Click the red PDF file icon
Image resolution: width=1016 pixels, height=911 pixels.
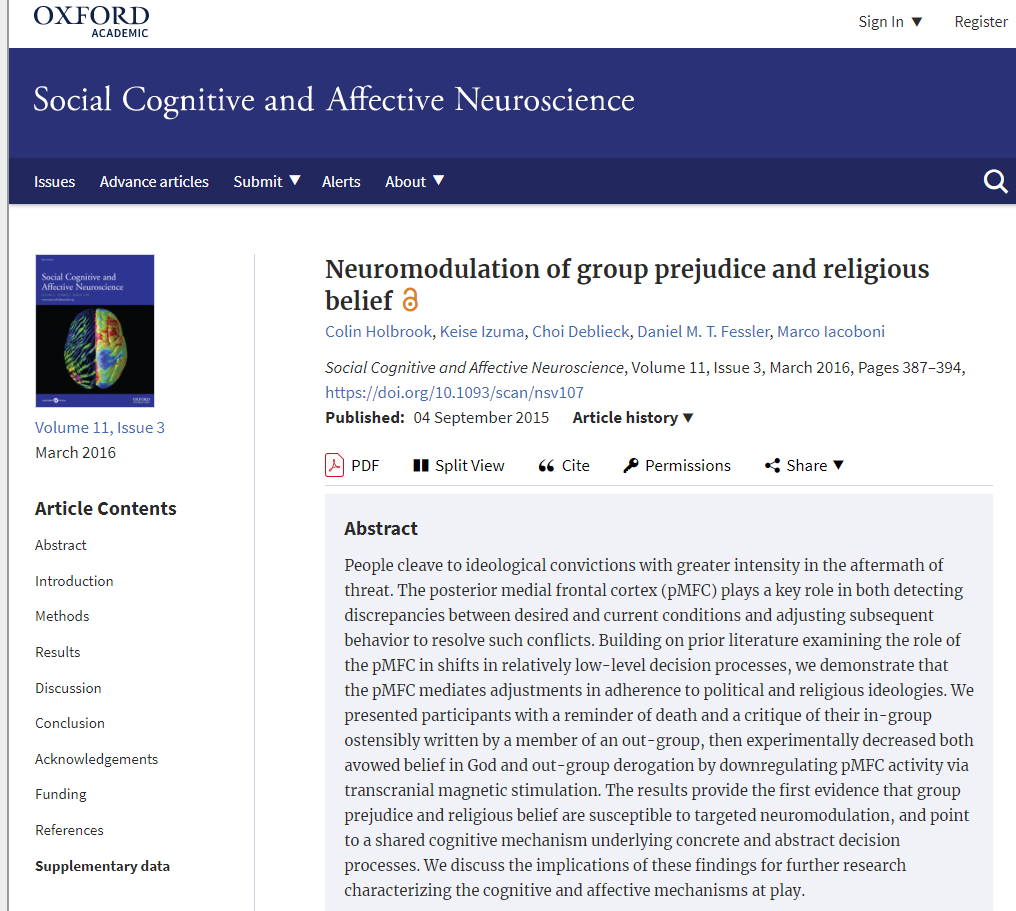(334, 465)
